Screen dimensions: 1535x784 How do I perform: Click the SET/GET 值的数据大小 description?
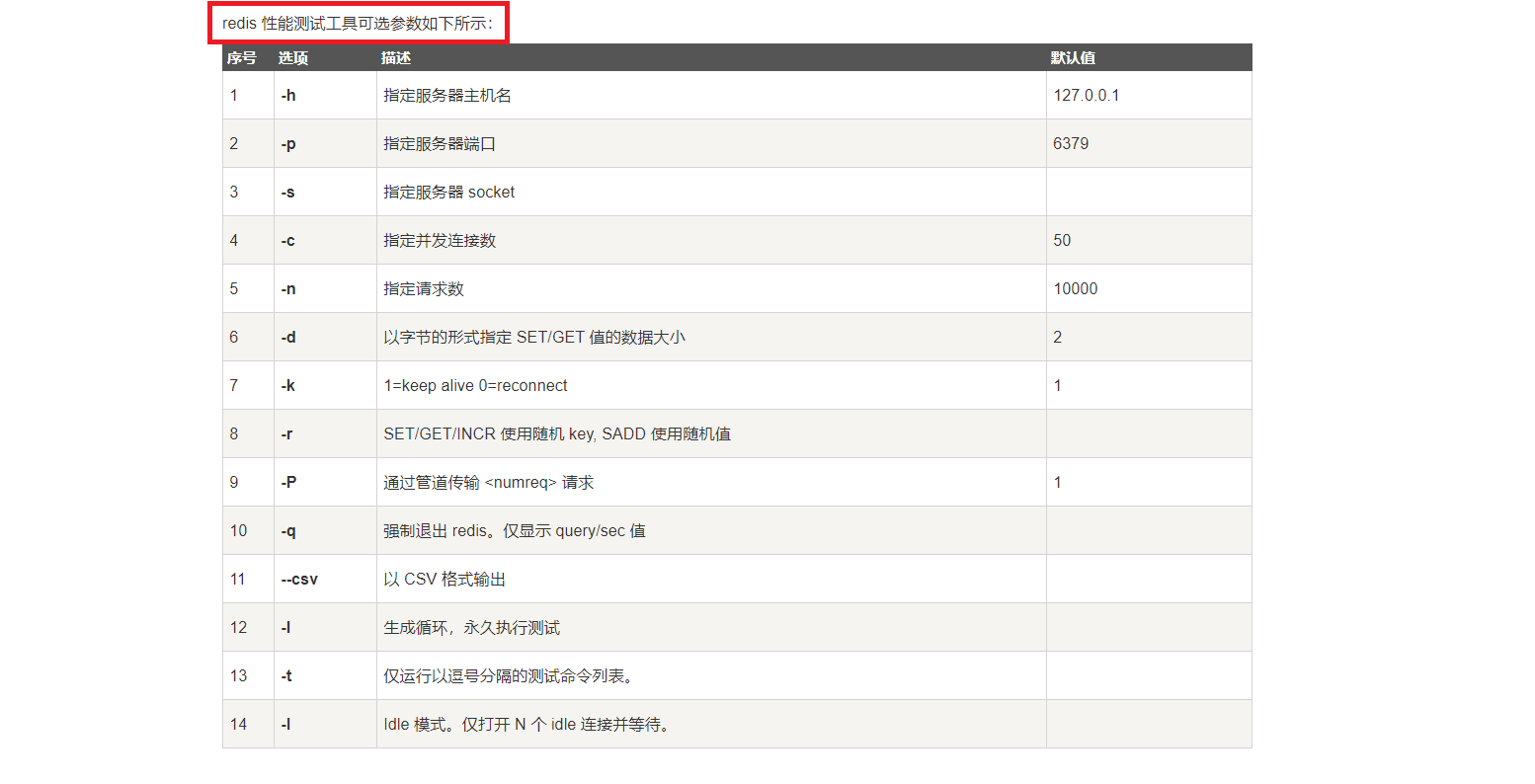[x=534, y=338]
